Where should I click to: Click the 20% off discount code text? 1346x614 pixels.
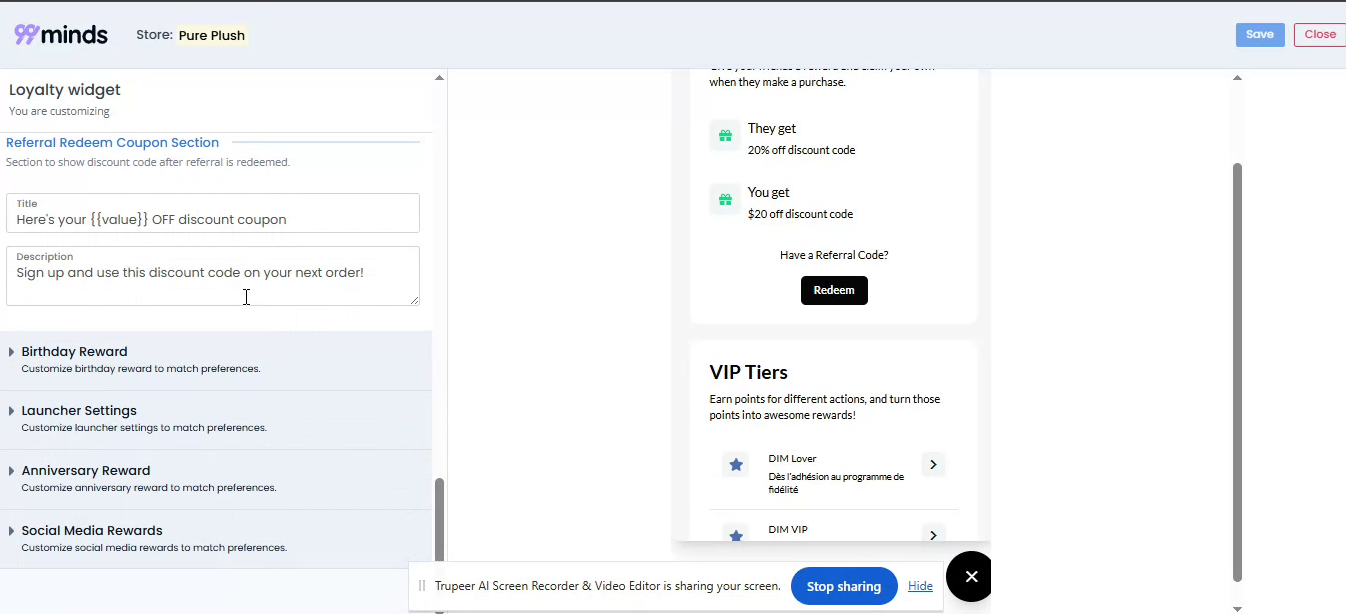click(x=801, y=150)
